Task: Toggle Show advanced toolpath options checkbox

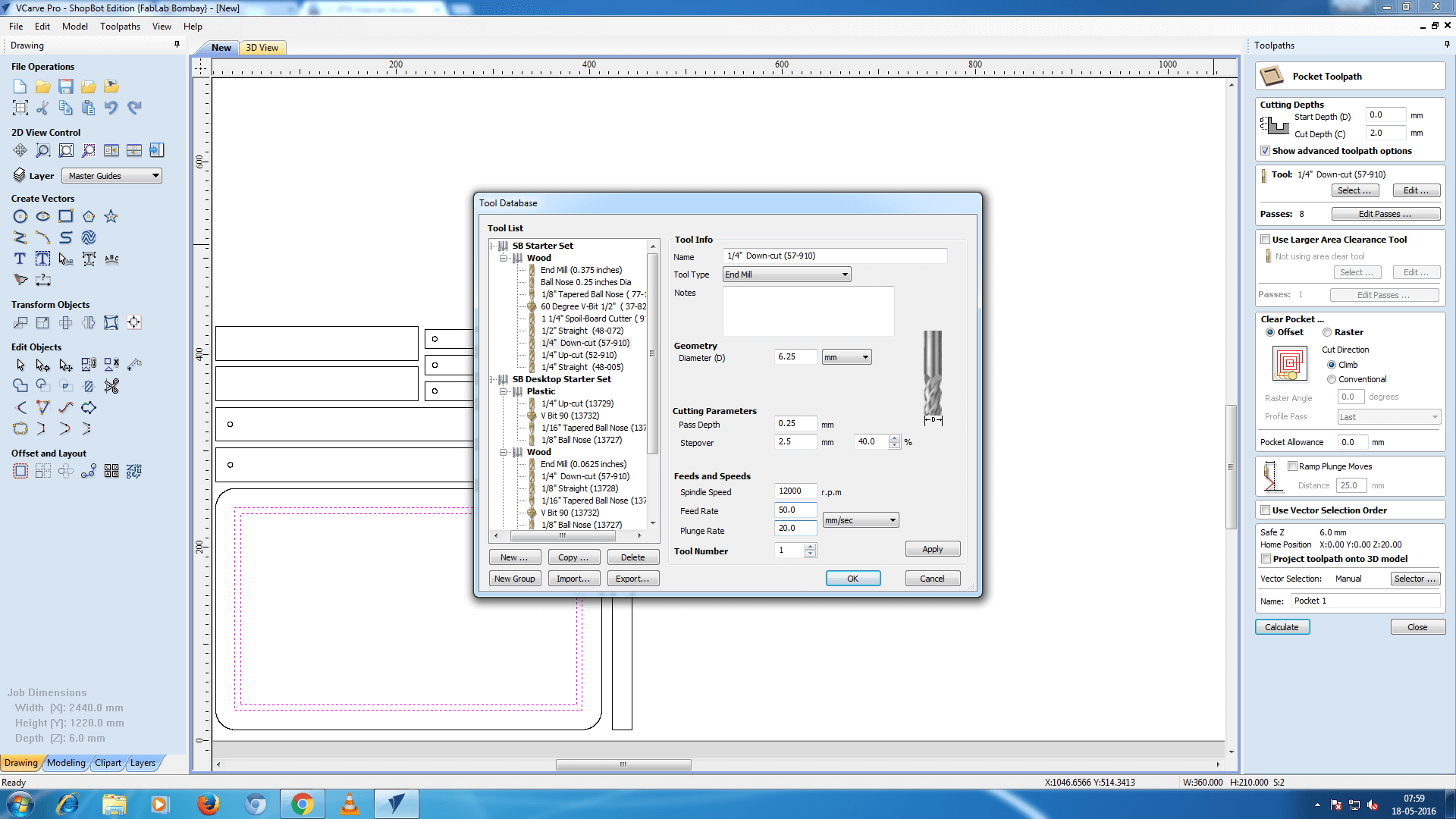Action: 1265,151
